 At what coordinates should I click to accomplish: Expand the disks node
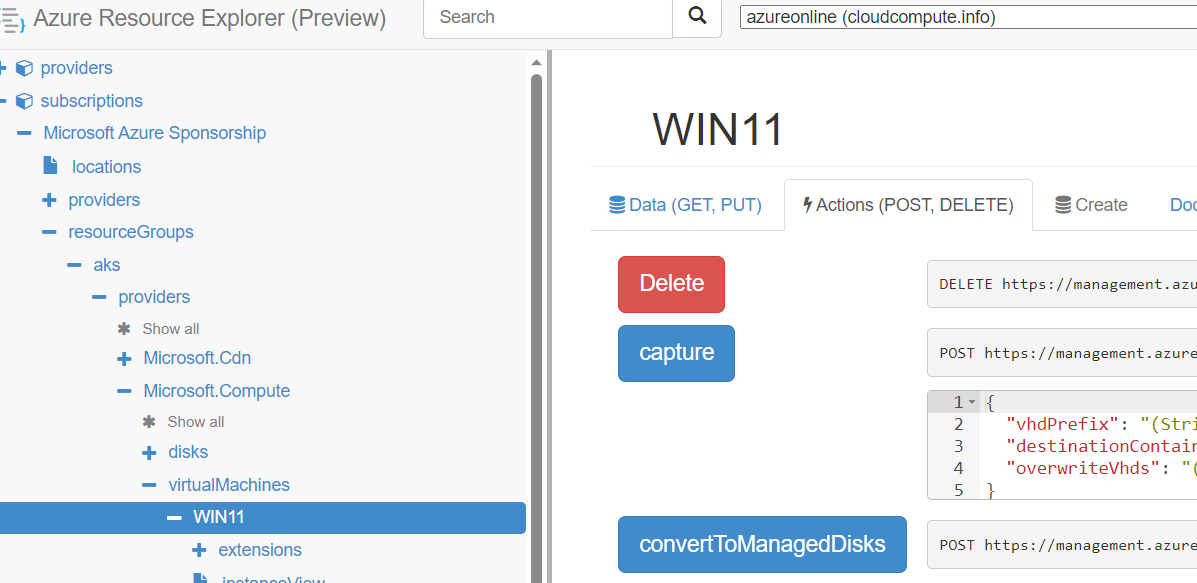click(150, 453)
